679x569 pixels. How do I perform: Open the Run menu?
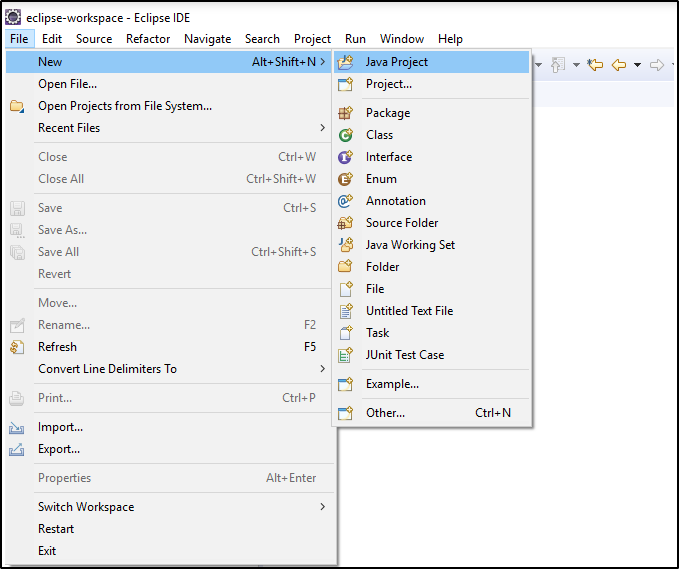(x=355, y=39)
